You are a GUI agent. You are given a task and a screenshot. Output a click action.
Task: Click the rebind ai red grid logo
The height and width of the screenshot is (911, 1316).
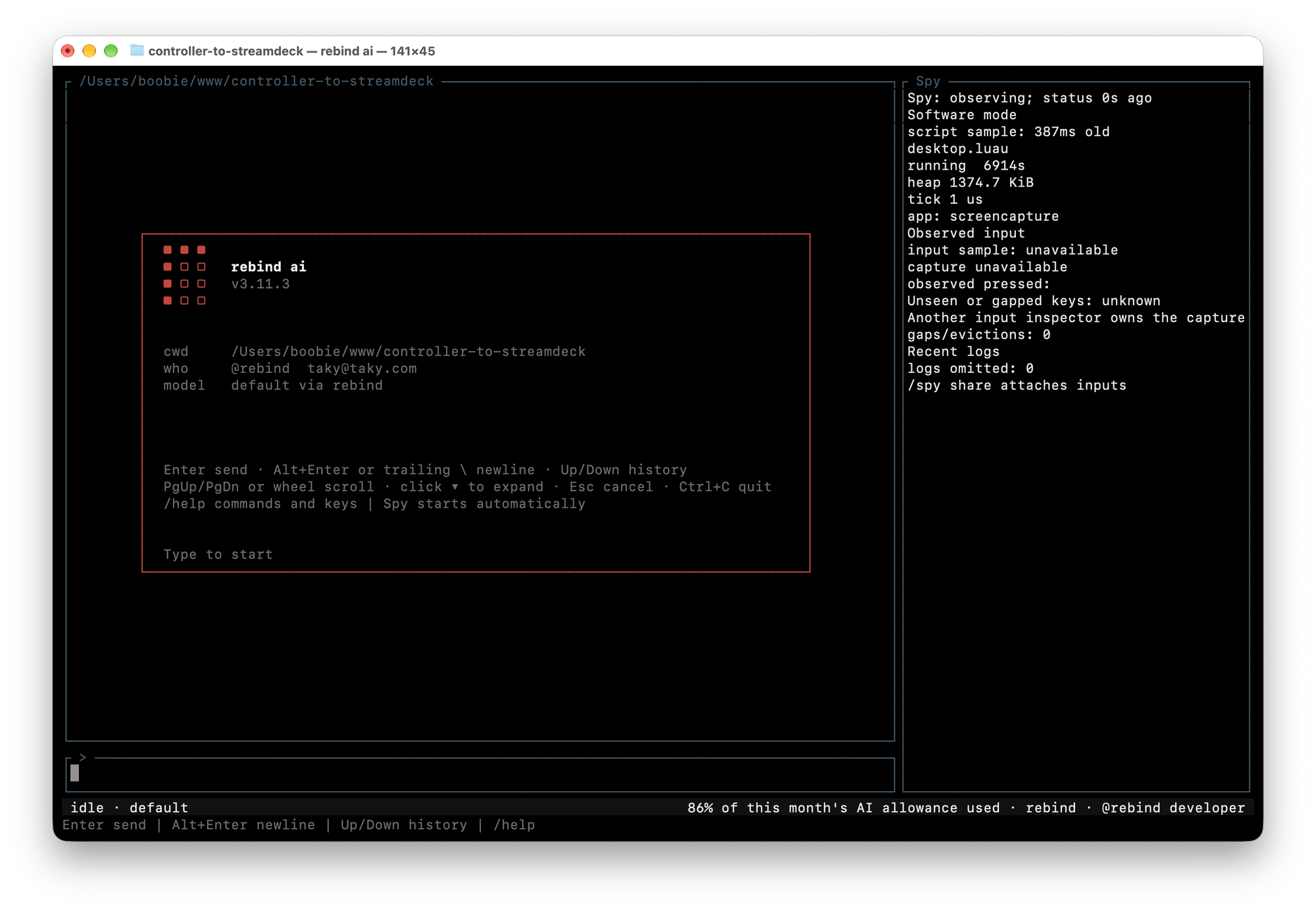pos(184,275)
